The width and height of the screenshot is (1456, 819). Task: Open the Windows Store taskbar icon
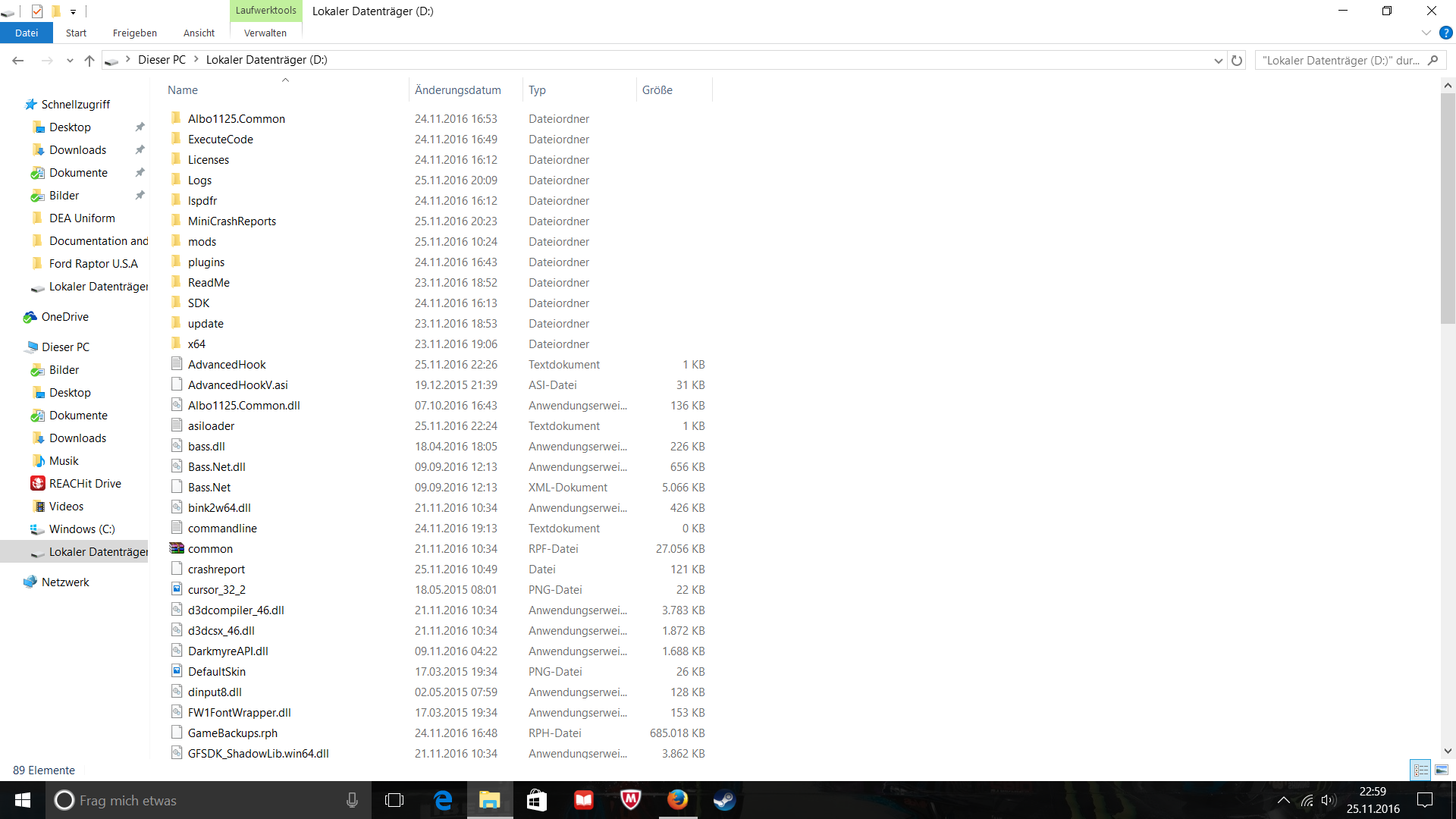pos(537,800)
